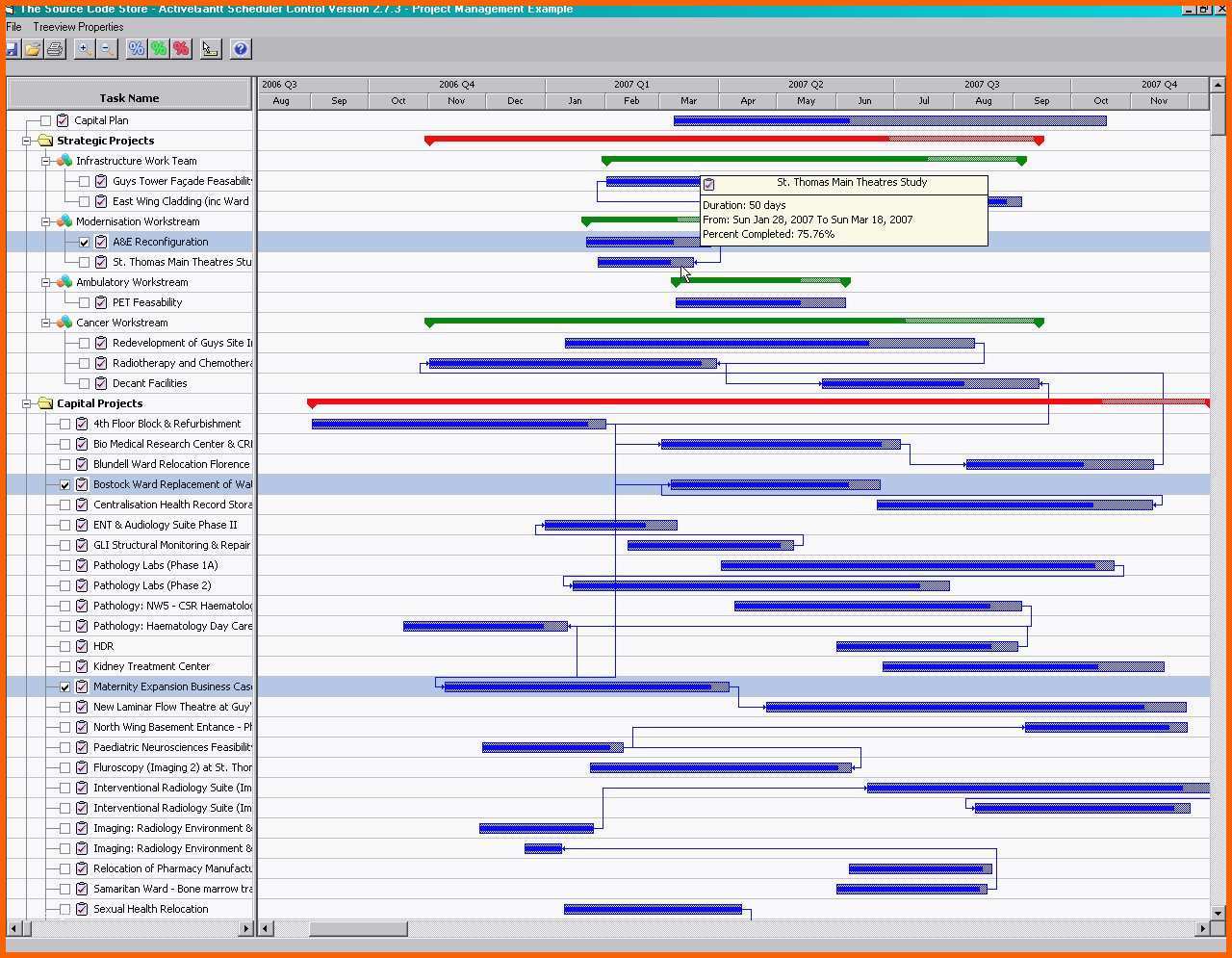Screen dimensions: 1232x958
Task: Click the green percent toolbar icon
Action: (x=159, y=49)
